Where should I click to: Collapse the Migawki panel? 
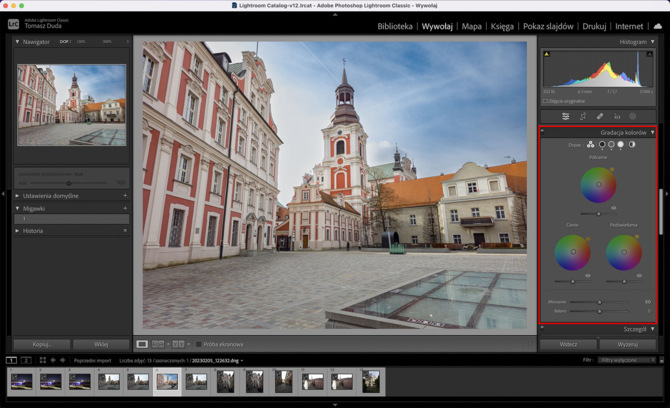coord(17,208)
